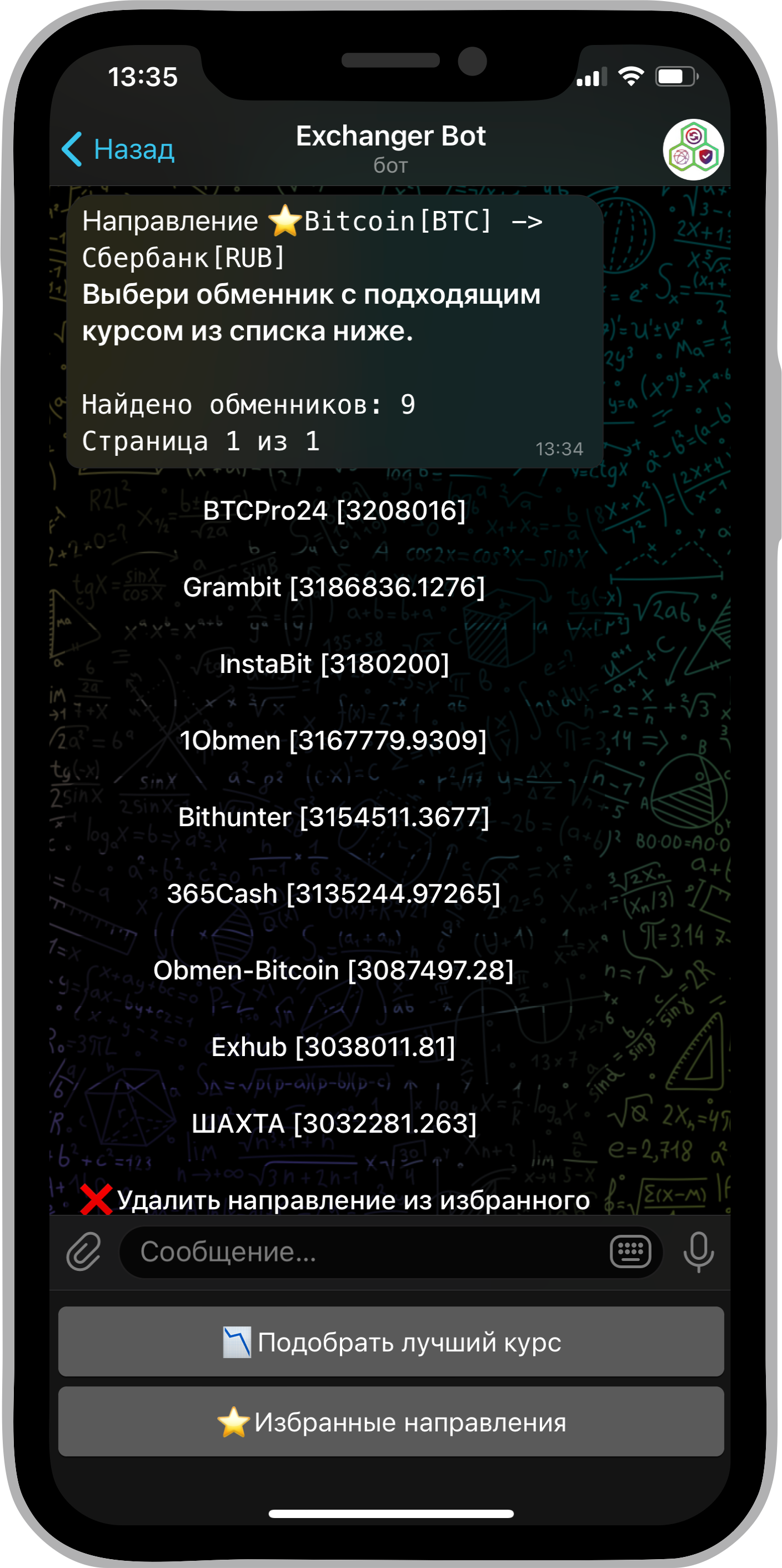Tap the 13:35 clock in status bar
This screenshot has width=782, height=1568.
(x=143, y=77)
